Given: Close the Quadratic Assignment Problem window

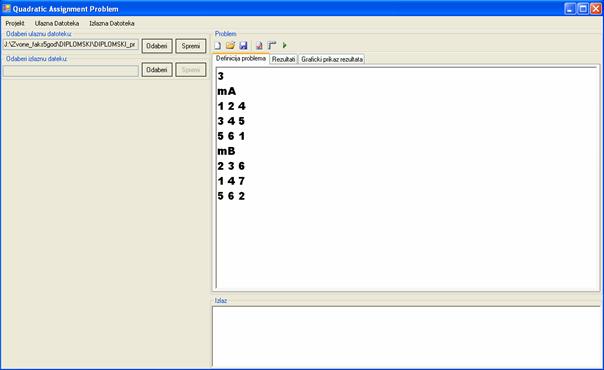Looking at the screenshot, I should coord(596,8).
